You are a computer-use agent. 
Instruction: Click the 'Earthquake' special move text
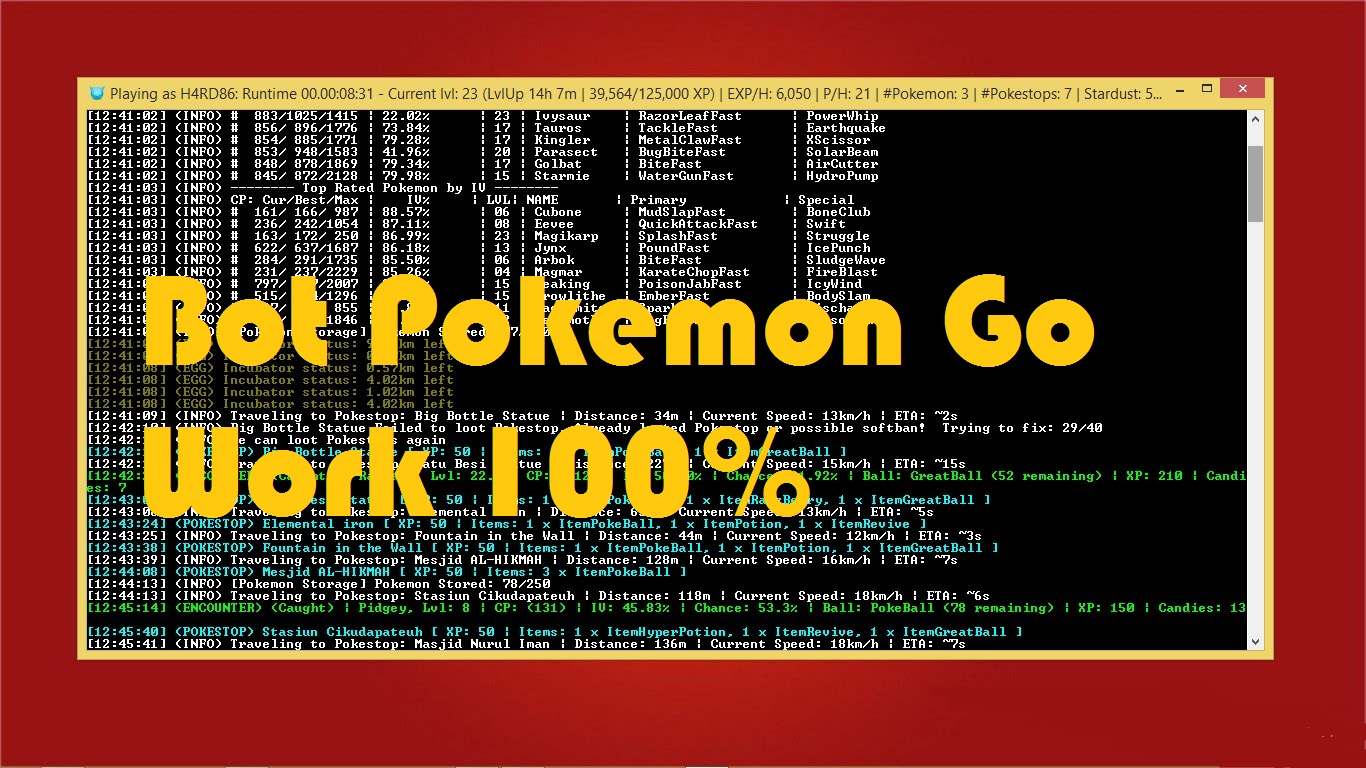click(x=846, y=128)
